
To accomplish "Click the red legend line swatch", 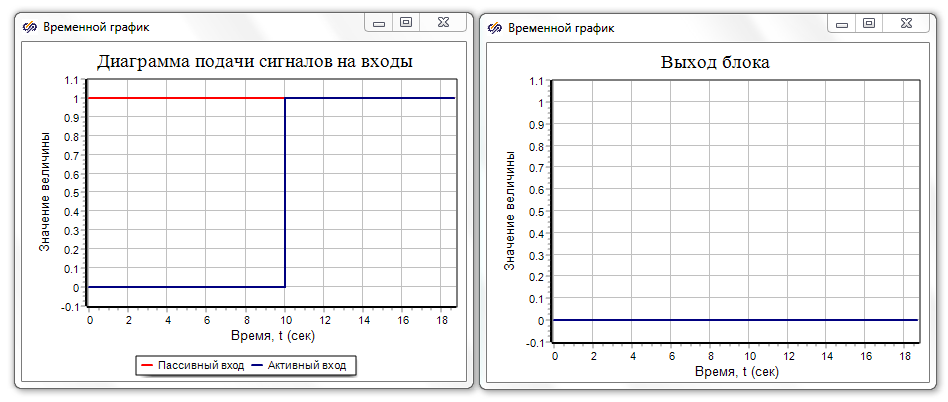I will click(x=147, y=366).
